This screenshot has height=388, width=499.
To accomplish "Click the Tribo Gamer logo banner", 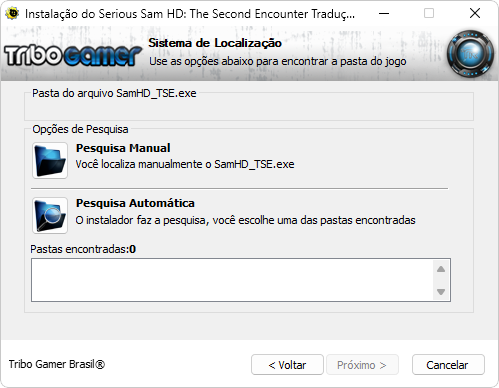I will 73,55.
